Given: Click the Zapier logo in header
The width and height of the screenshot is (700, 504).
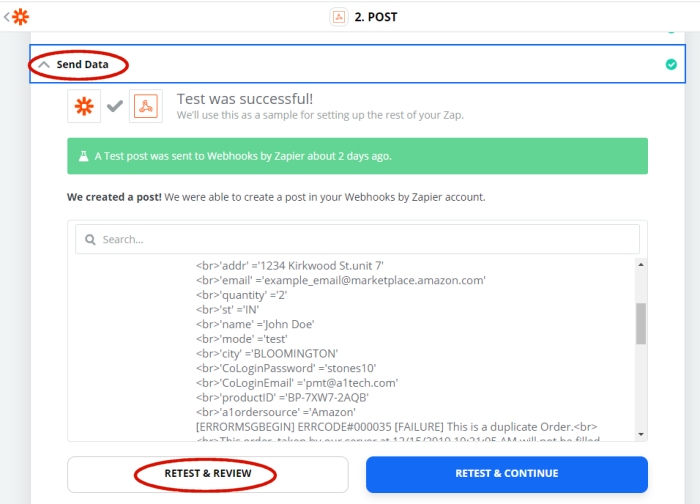Looking at the screenshot, I should [21, 17].
